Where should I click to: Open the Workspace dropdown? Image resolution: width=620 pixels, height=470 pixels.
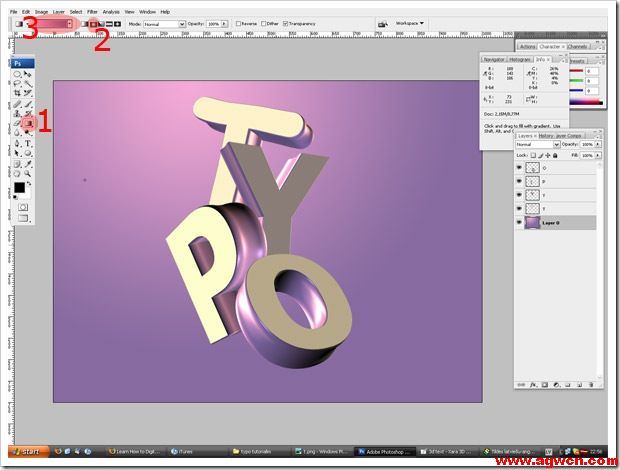pos(410,22)
